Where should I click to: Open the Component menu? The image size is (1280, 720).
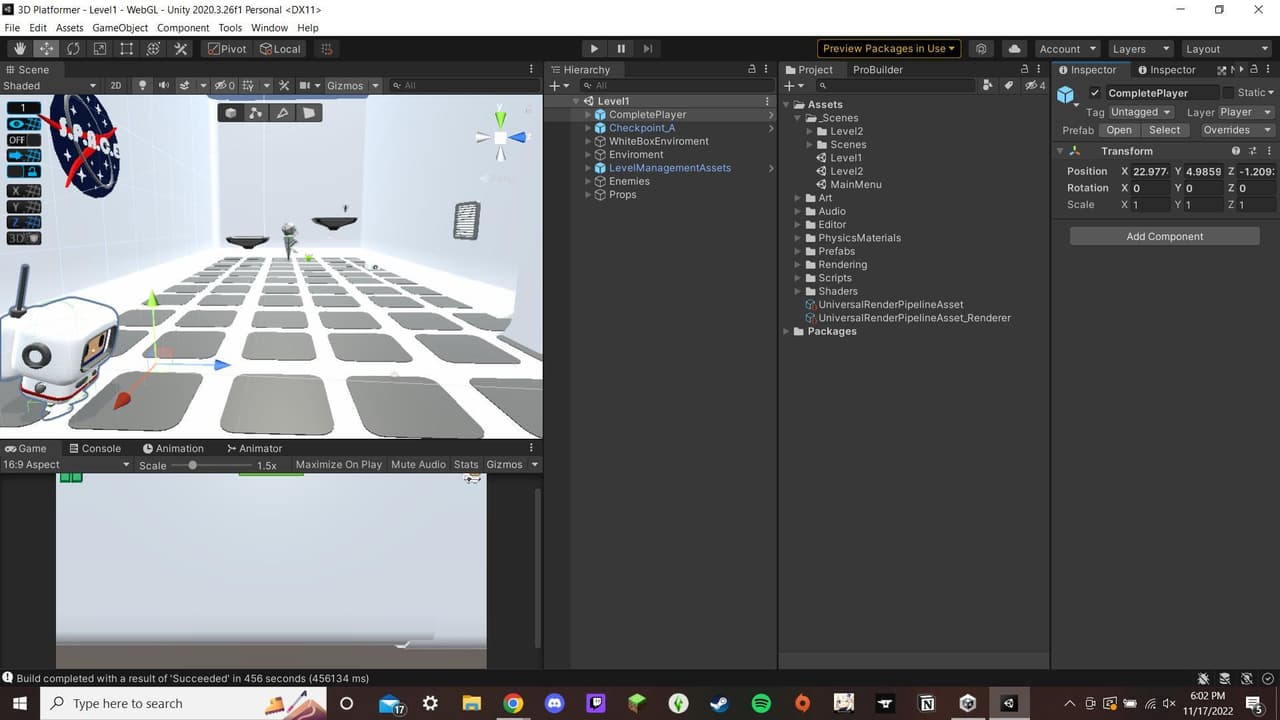click(183, 28)
